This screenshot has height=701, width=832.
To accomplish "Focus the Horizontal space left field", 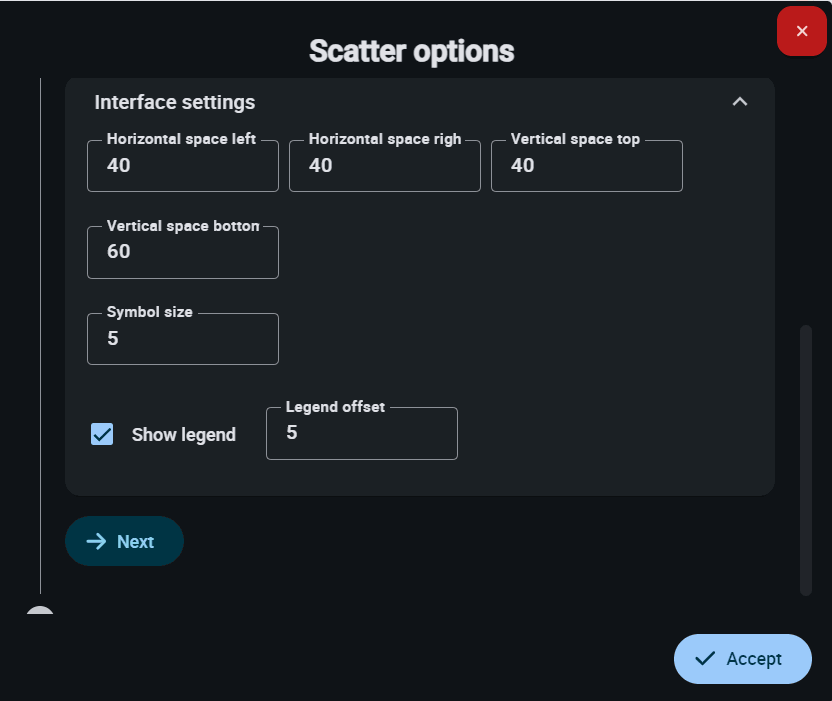I will 182,166.
